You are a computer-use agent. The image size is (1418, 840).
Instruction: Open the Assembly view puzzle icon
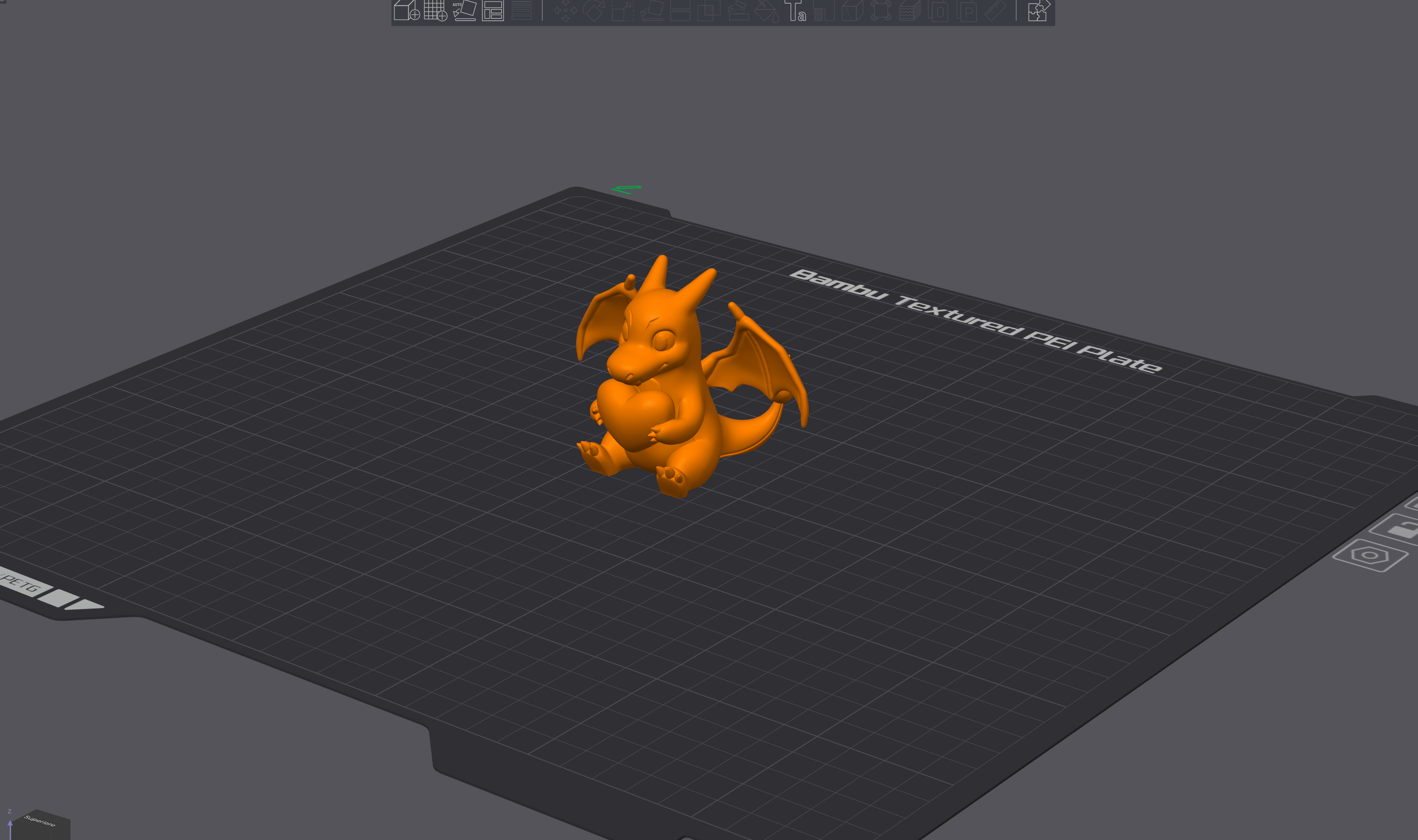tap(1039, 10)
